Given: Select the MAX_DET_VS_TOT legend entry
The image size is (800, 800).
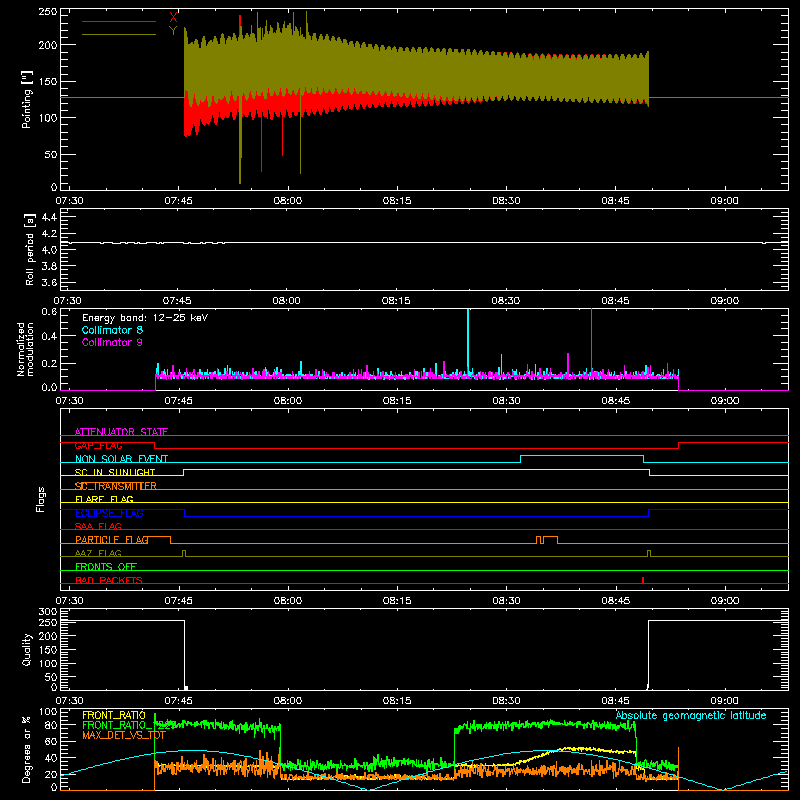Looking at the screenshot, I should 123,735.
